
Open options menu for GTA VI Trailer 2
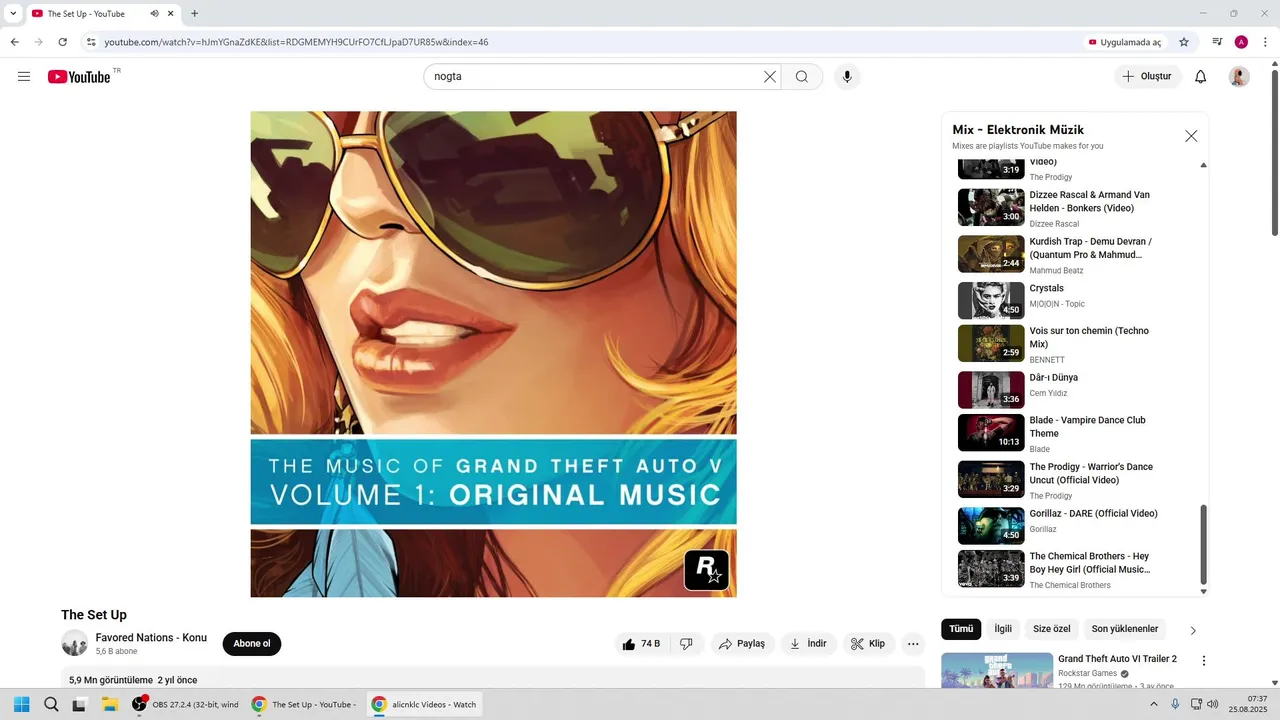click(1204, 661)
